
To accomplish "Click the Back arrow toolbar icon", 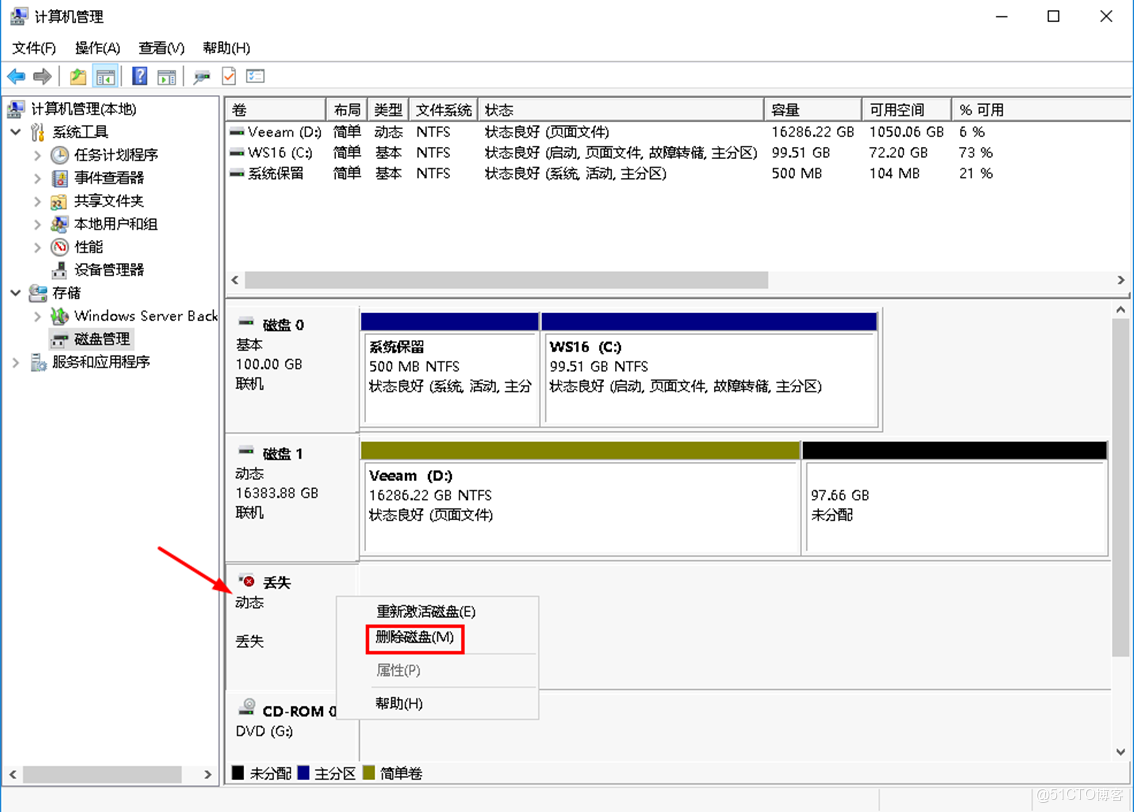I will [x=16, y=76].
